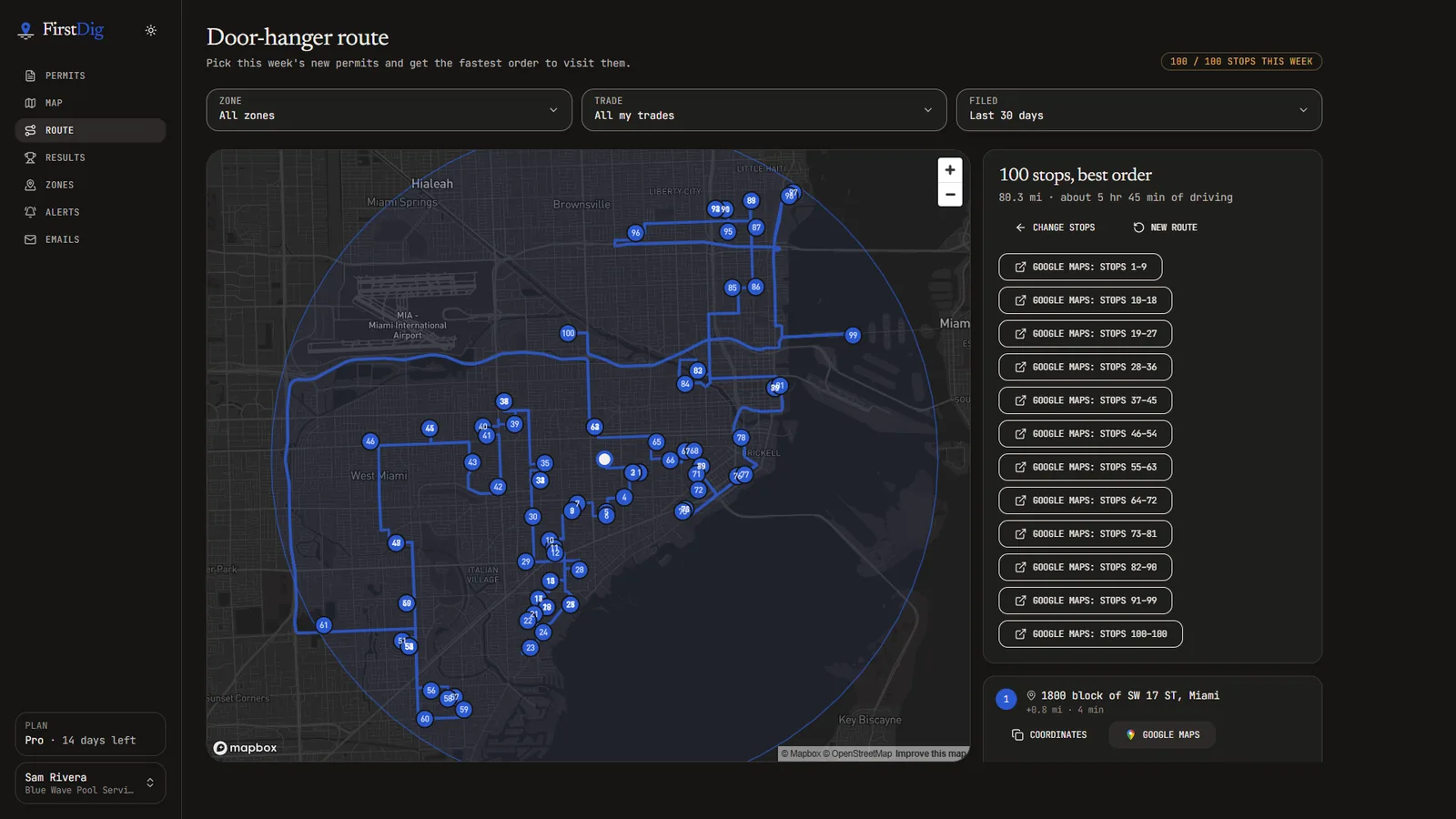
Task: Click external-link icon on stops 82–90 button
Action: point(1020,567)
